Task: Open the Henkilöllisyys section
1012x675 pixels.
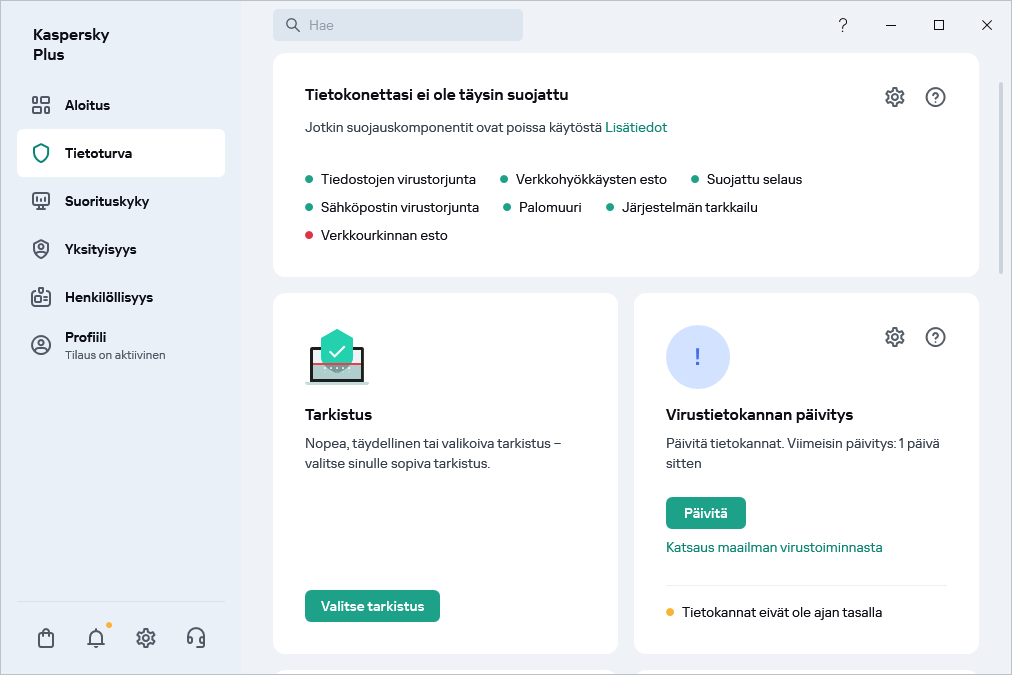Action: tap(108, 297)
